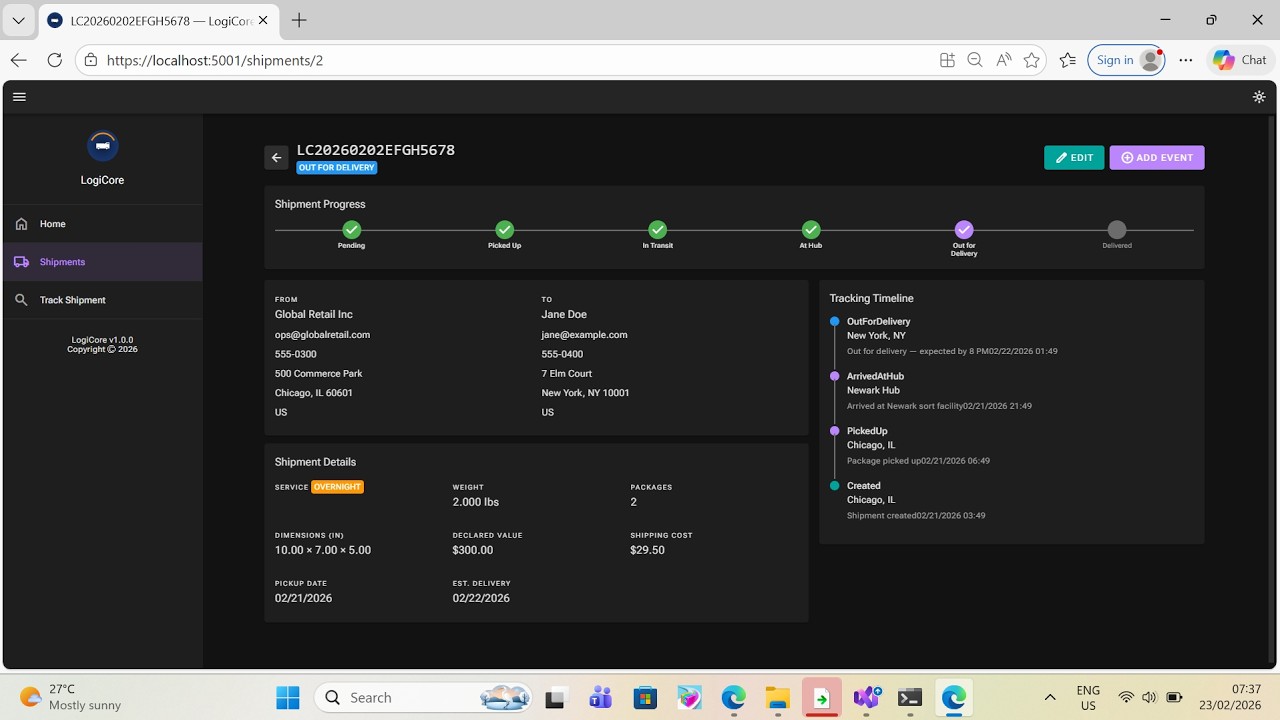
Task: Click the Out For Delivery status badge
Action: (x=337, y=168)
